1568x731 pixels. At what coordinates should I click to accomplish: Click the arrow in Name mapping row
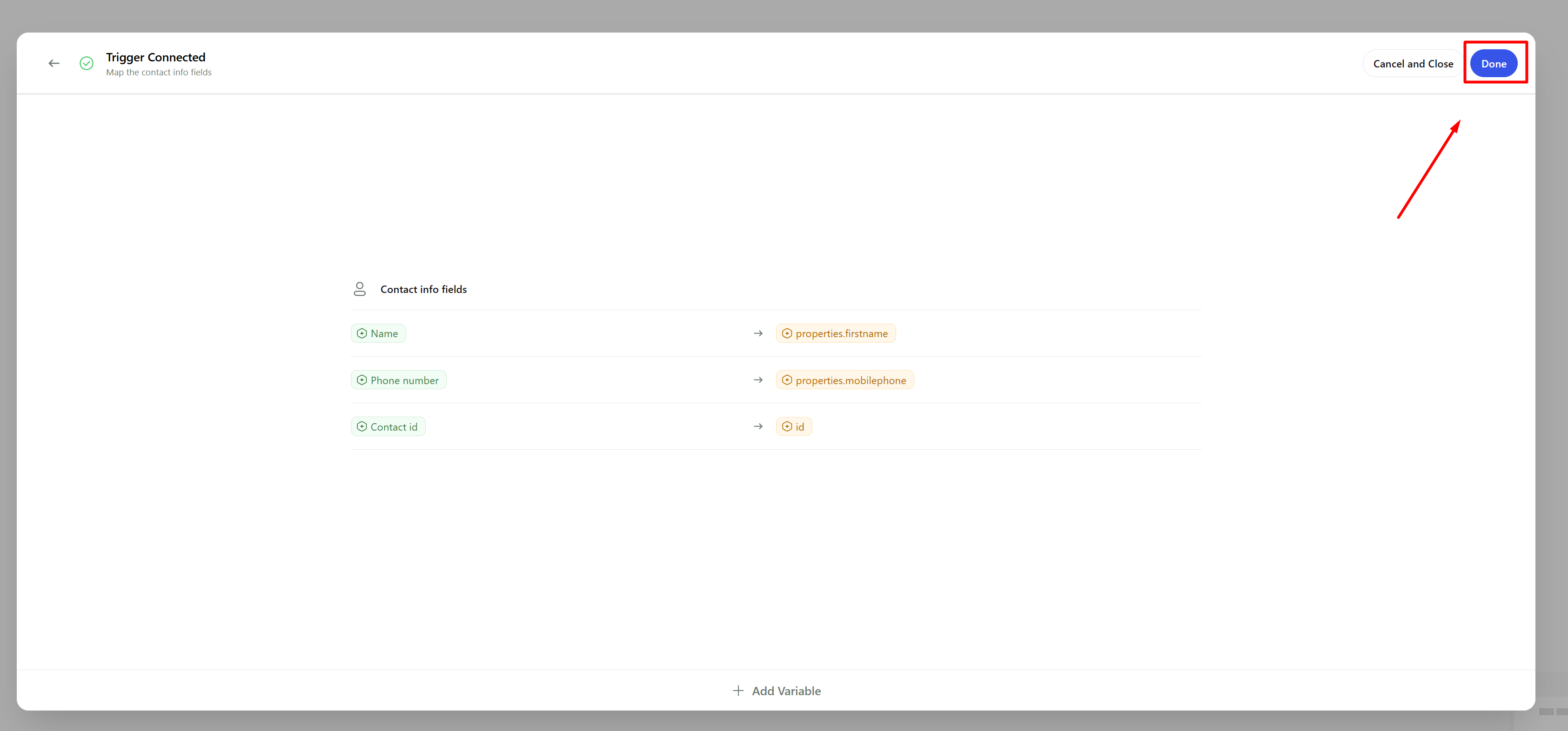(758, 333)
